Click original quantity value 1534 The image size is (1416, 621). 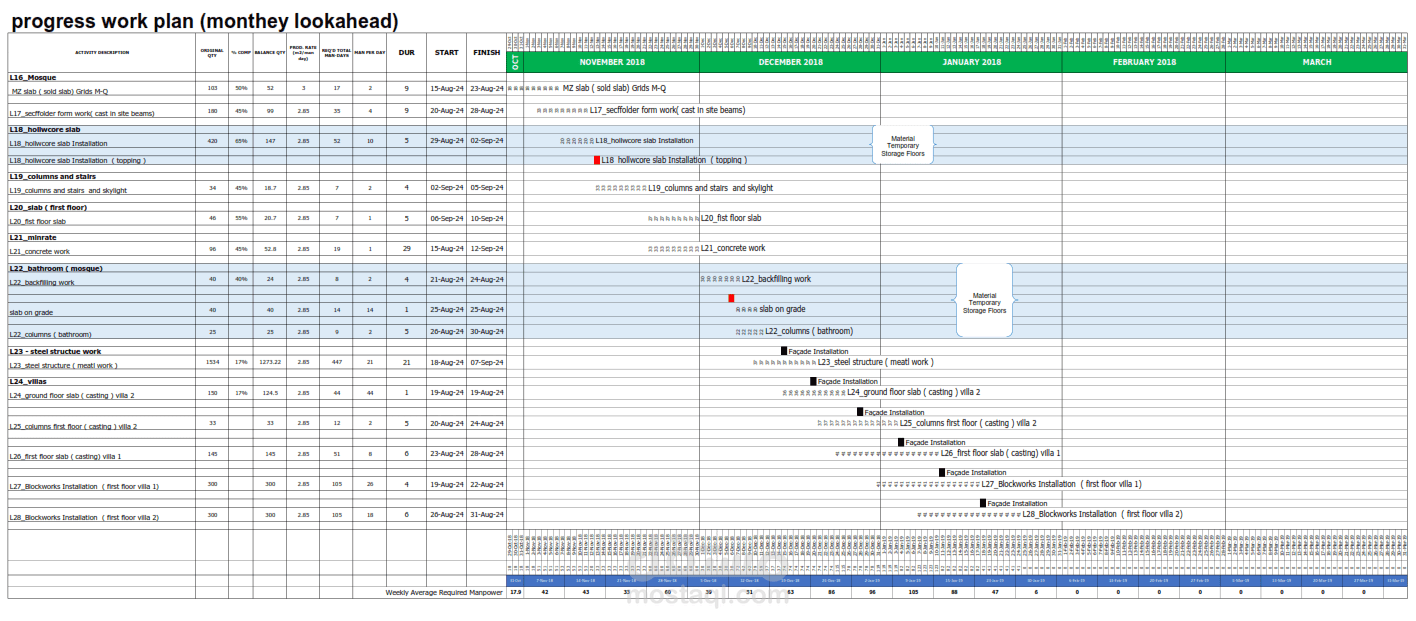pyautogui.click(x=212, y=363)
